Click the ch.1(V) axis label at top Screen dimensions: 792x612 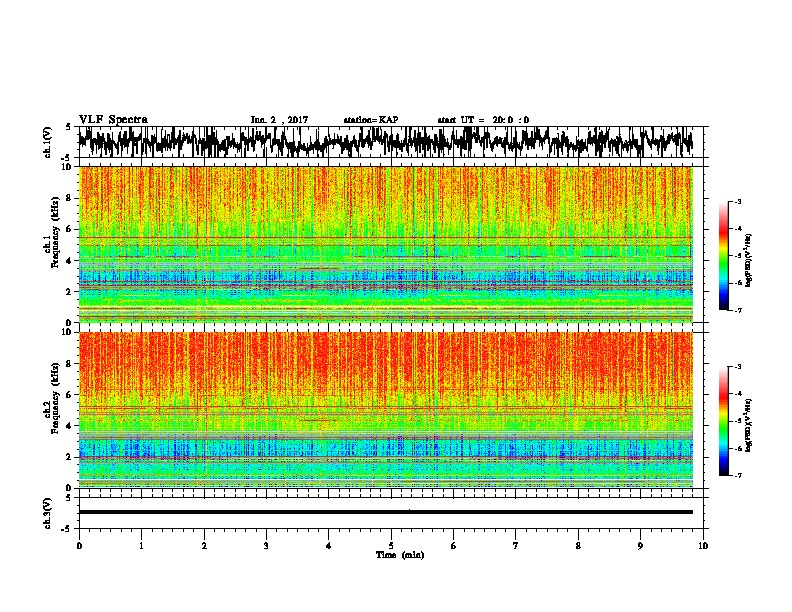tap(48, 142)
